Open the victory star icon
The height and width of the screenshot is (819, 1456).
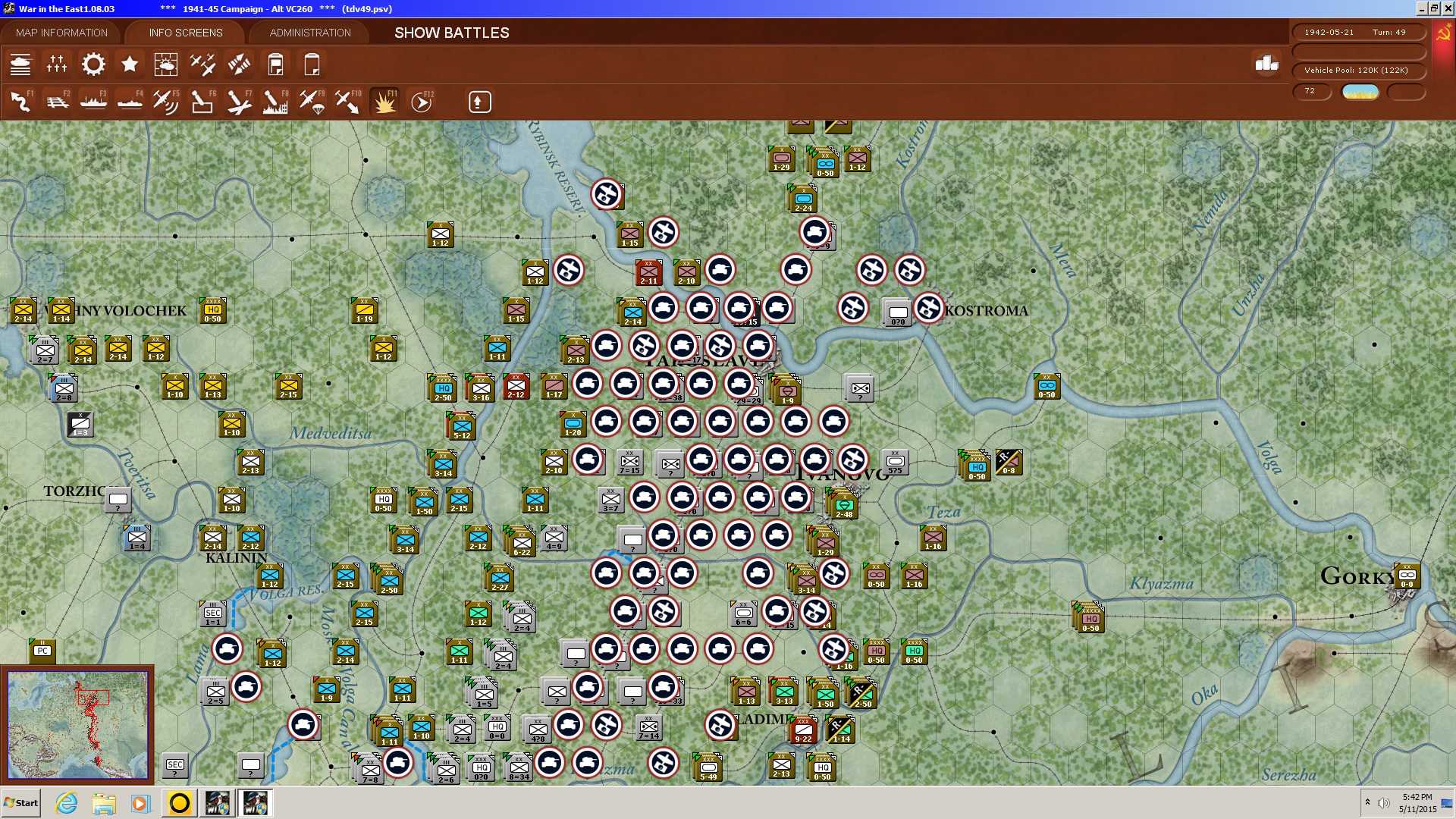(x=130, y=64)
